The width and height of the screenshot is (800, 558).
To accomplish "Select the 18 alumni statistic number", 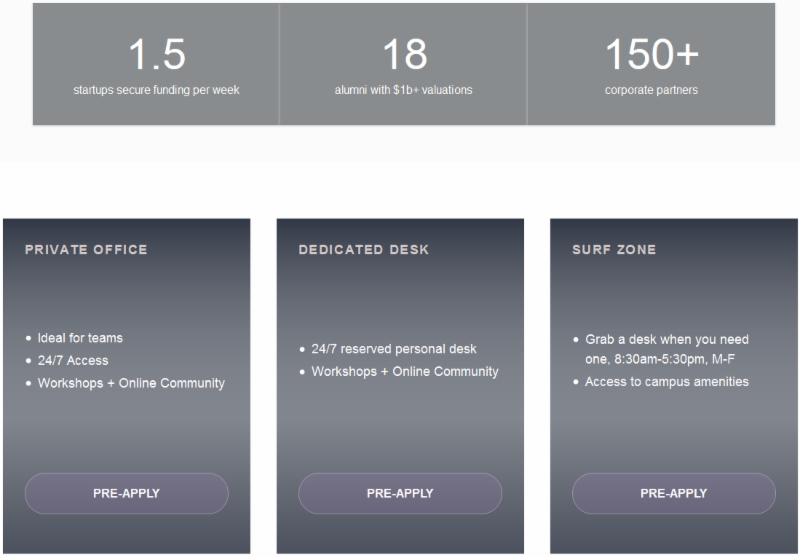I will (x=404, y=55).
